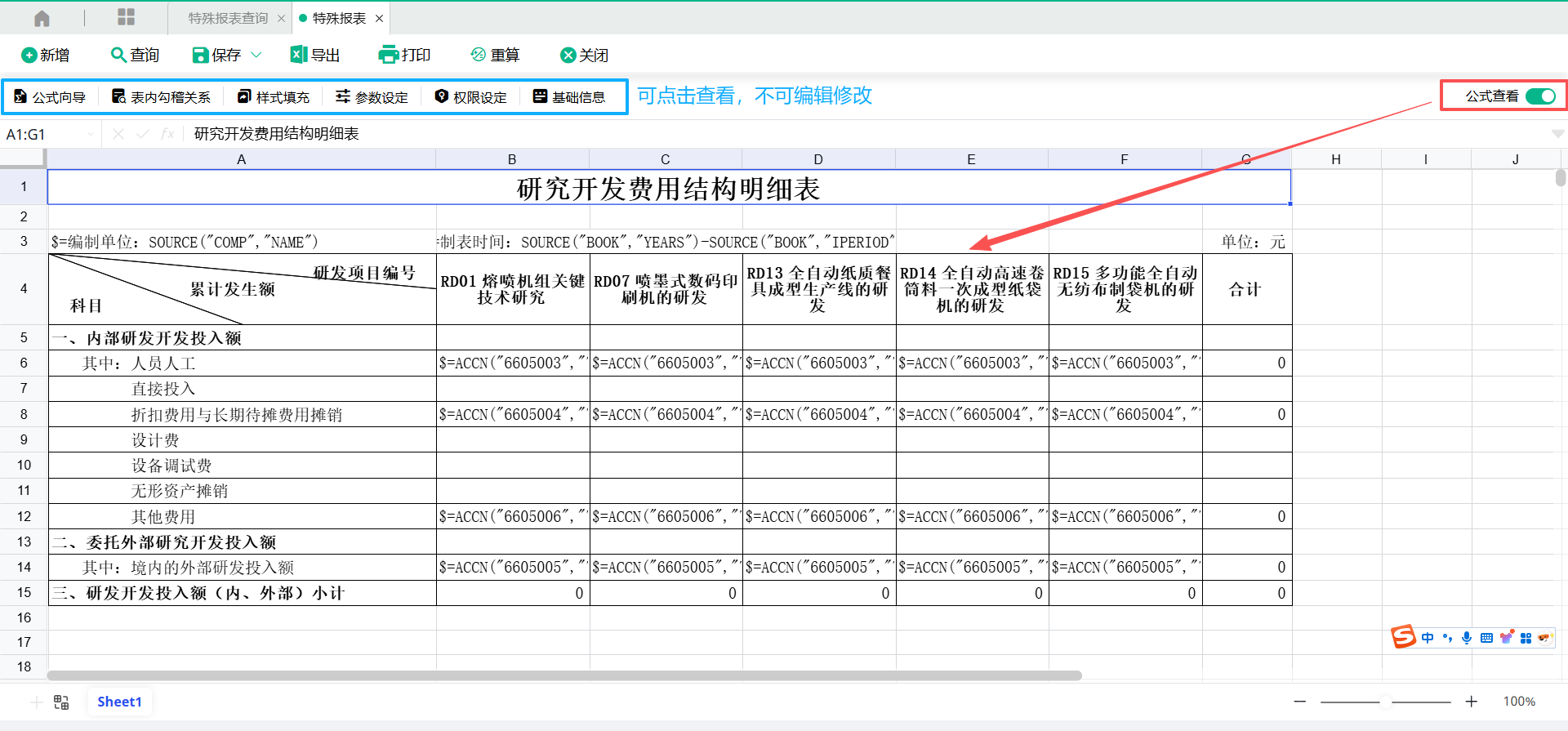The height and width of the screenshot is (731, 1568).
Task: Expand the formula bar chevron at right
Action: tap(1557, 134)
